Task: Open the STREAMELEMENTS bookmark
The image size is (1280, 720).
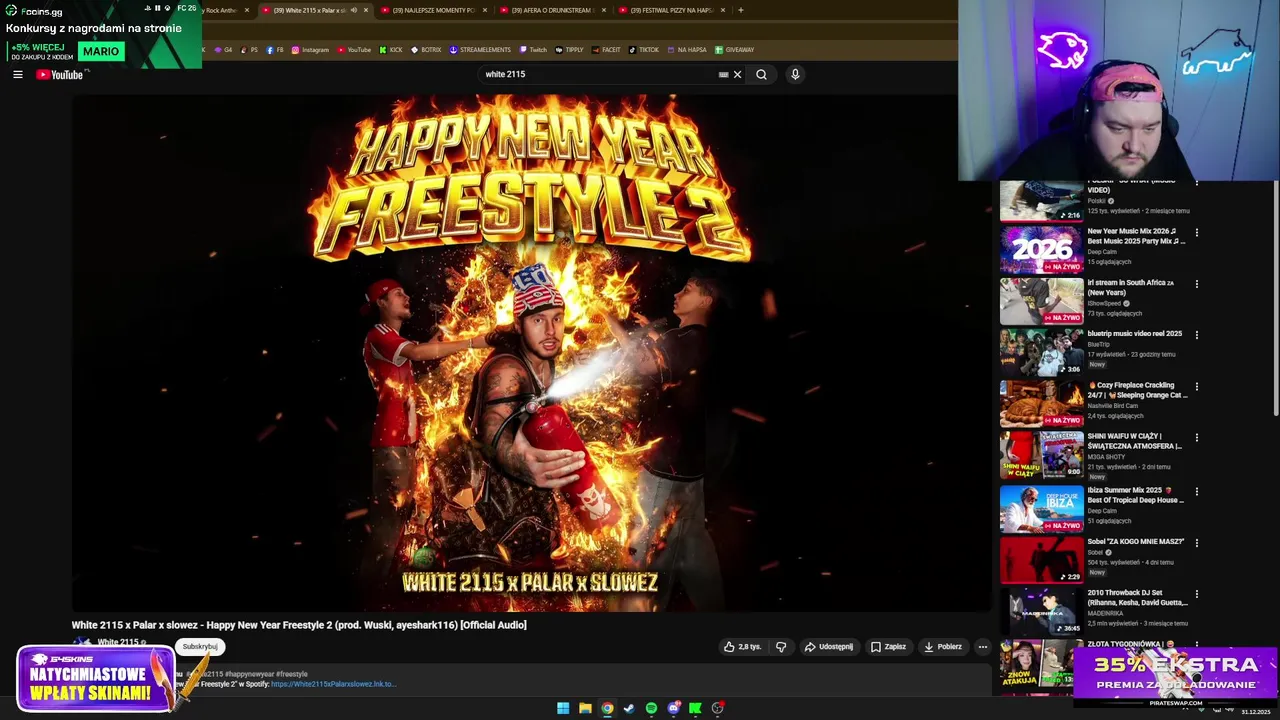Action: pos(480,49)
